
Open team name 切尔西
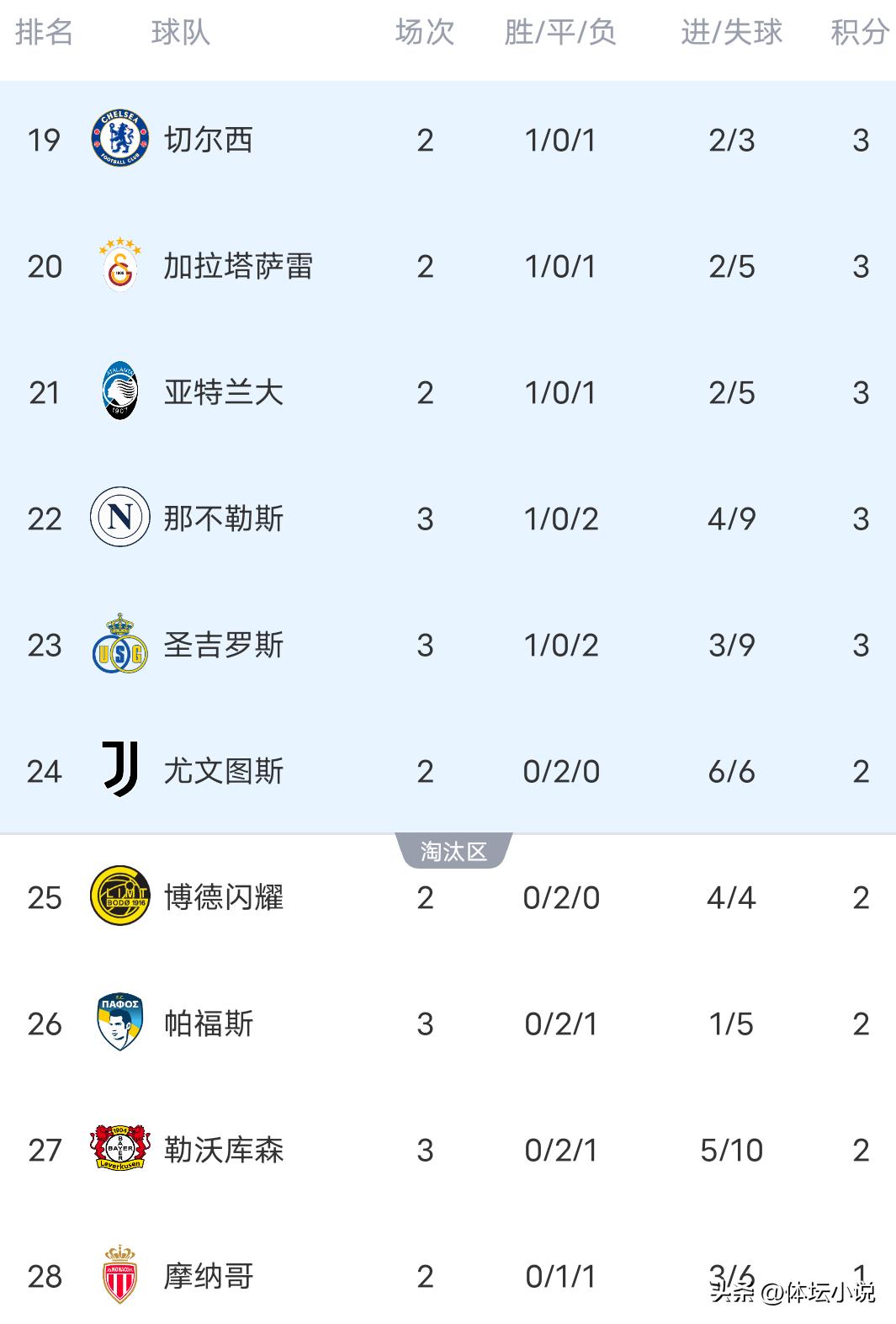[x=209, y=140]
